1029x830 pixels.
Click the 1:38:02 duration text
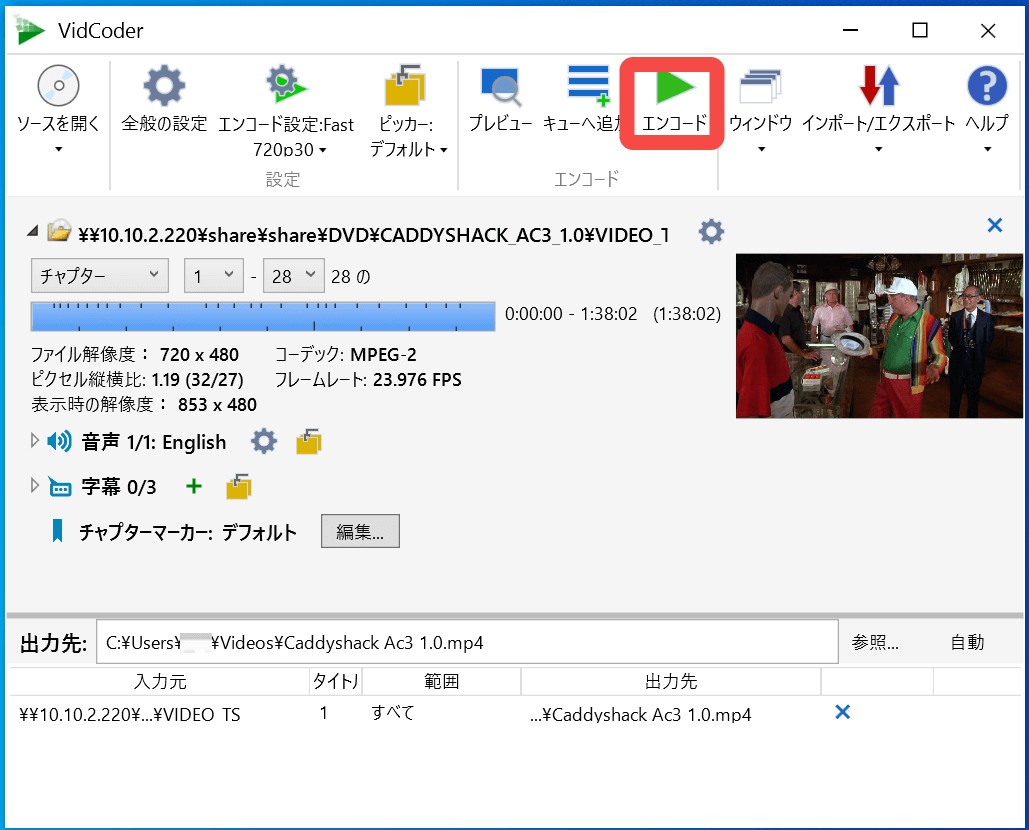(x=686, y=314)
